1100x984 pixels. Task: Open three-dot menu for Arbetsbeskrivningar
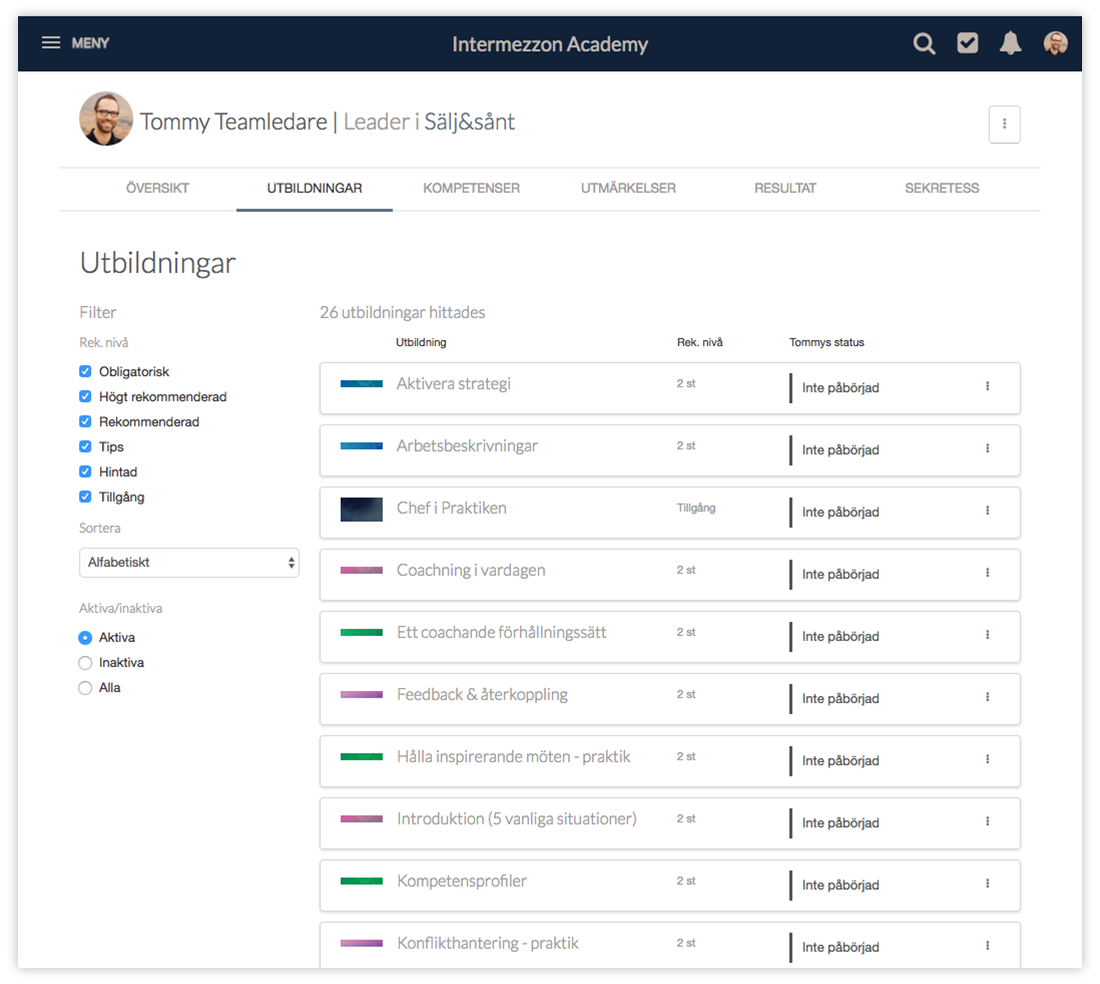point(987,448)
